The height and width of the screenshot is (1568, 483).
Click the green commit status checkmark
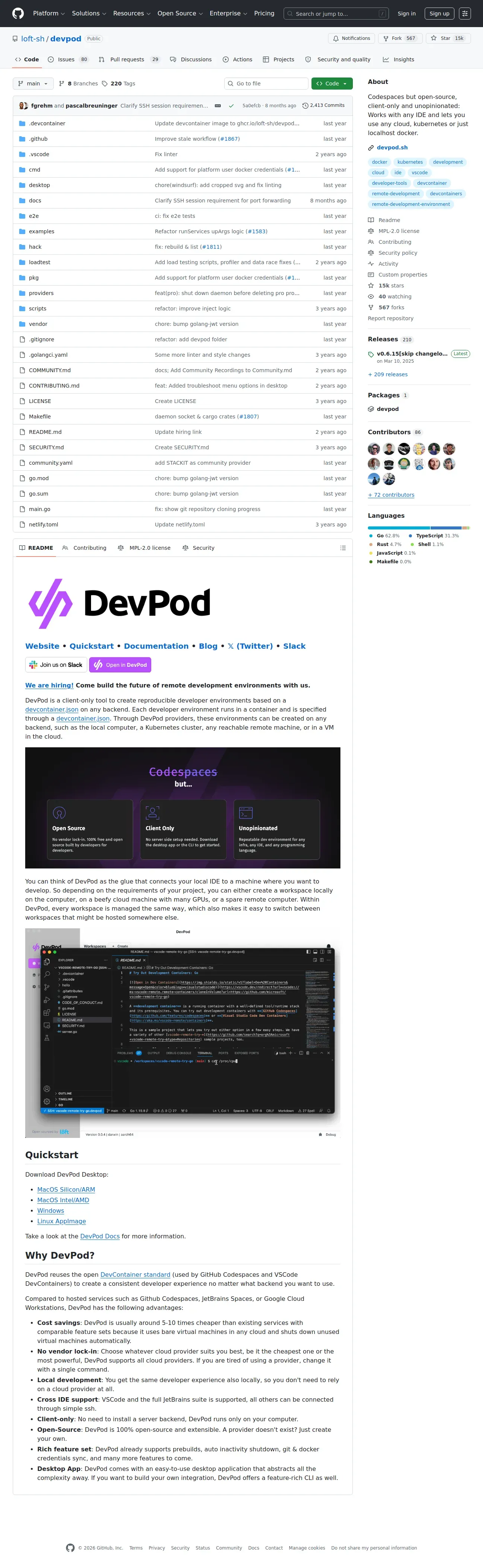(231, 105)
